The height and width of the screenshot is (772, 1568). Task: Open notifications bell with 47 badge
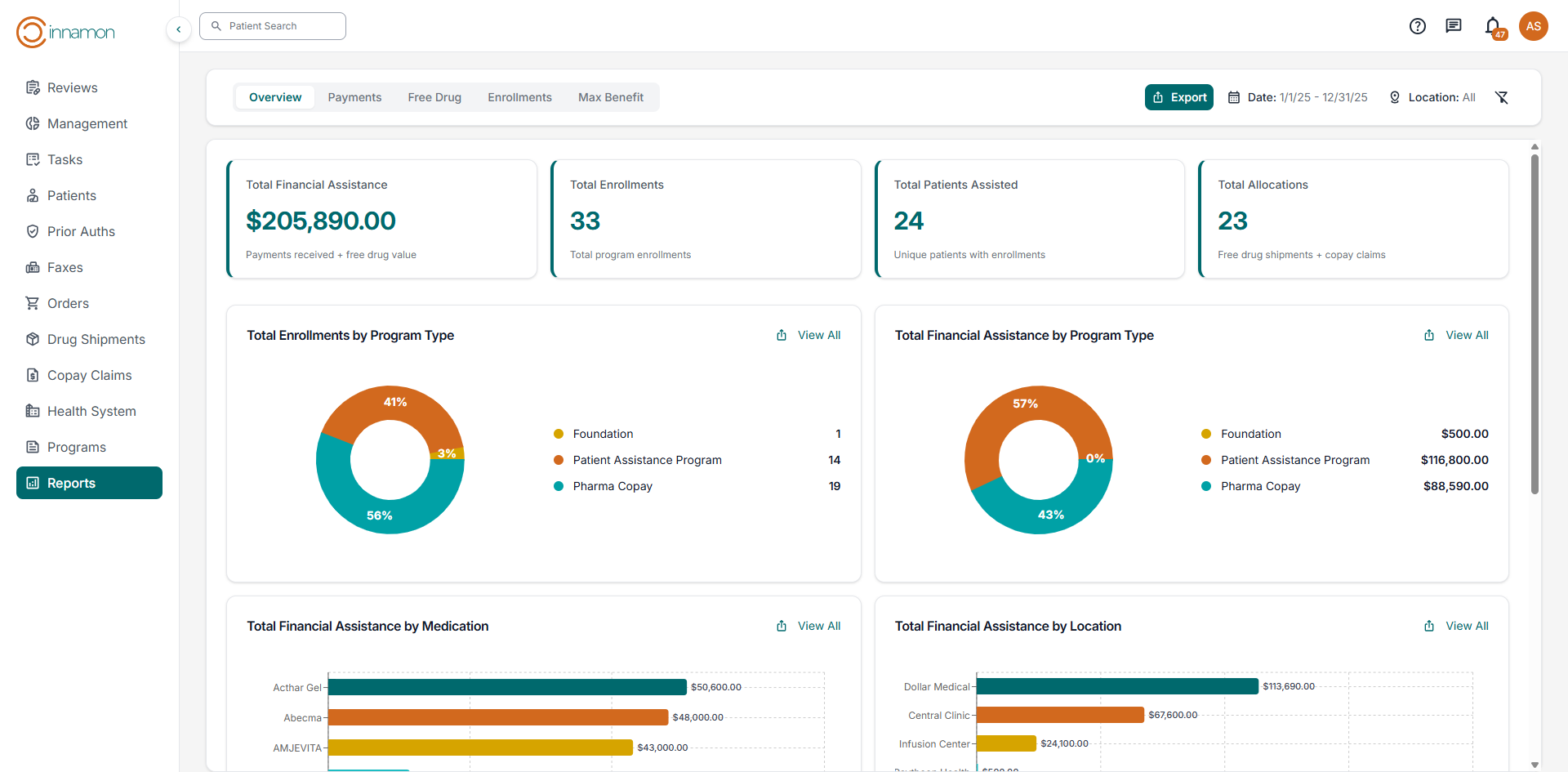(x=1493, y=26)
